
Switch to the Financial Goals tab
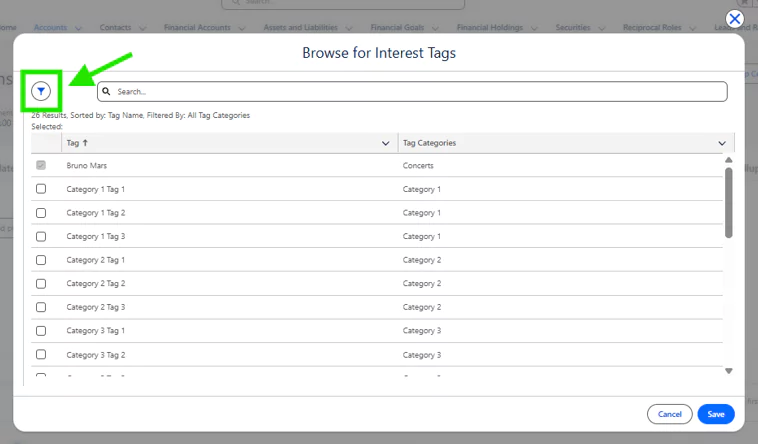pos(400,28)
